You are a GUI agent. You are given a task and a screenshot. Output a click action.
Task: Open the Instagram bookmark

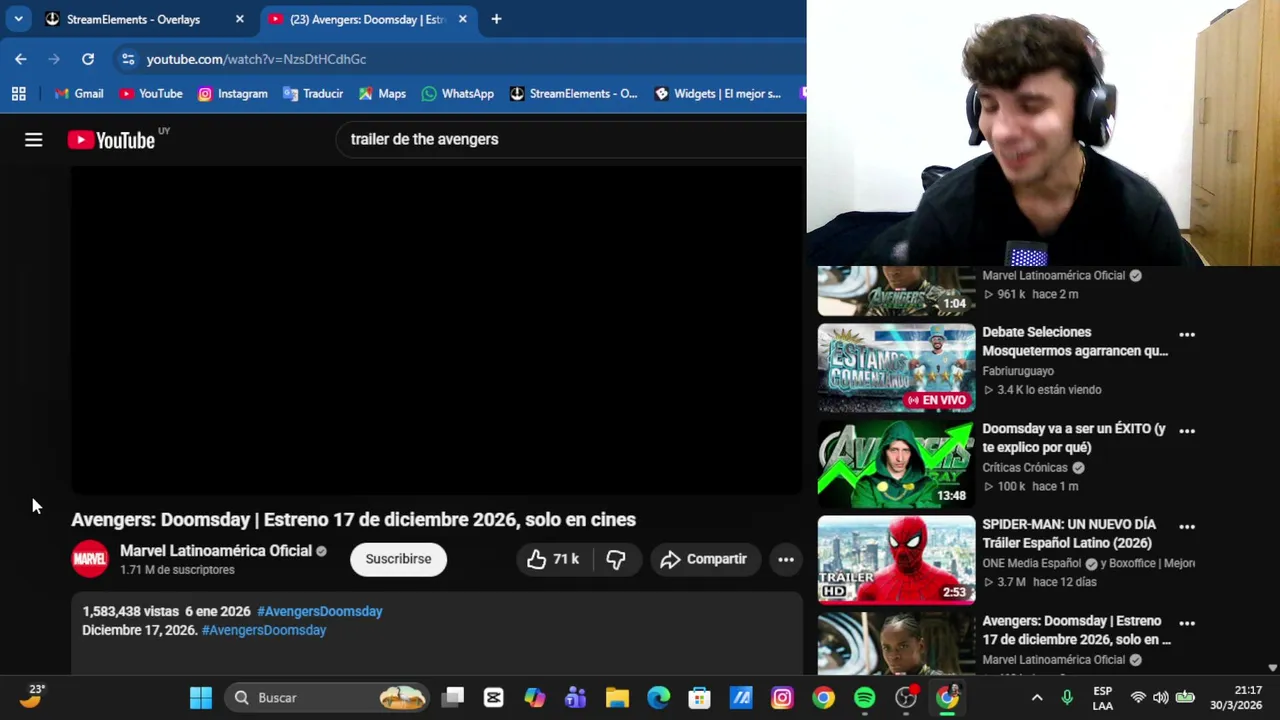[232, 93]
